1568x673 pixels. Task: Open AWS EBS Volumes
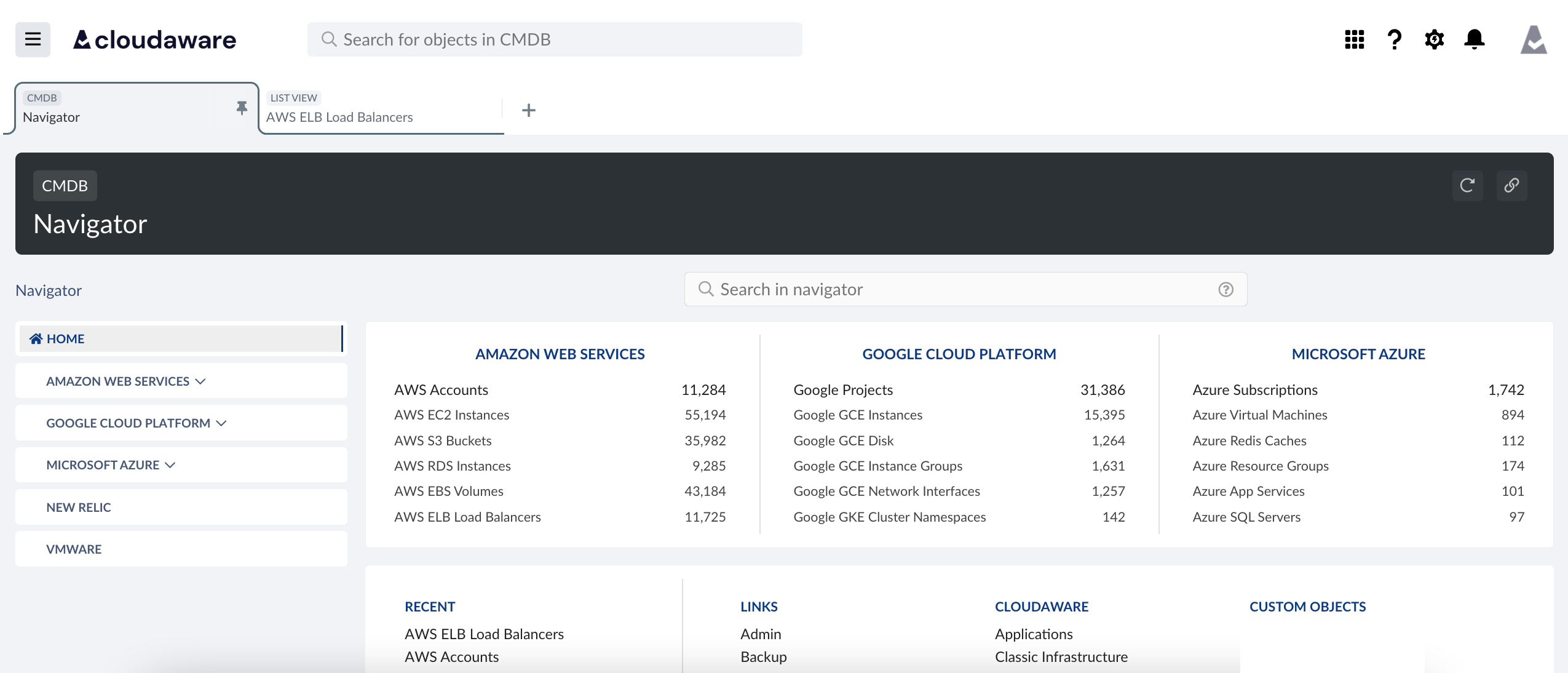point(448,491)
